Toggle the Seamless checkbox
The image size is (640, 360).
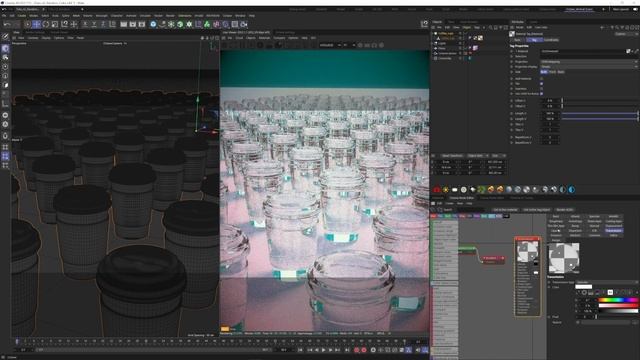click(x=542, y=89)
